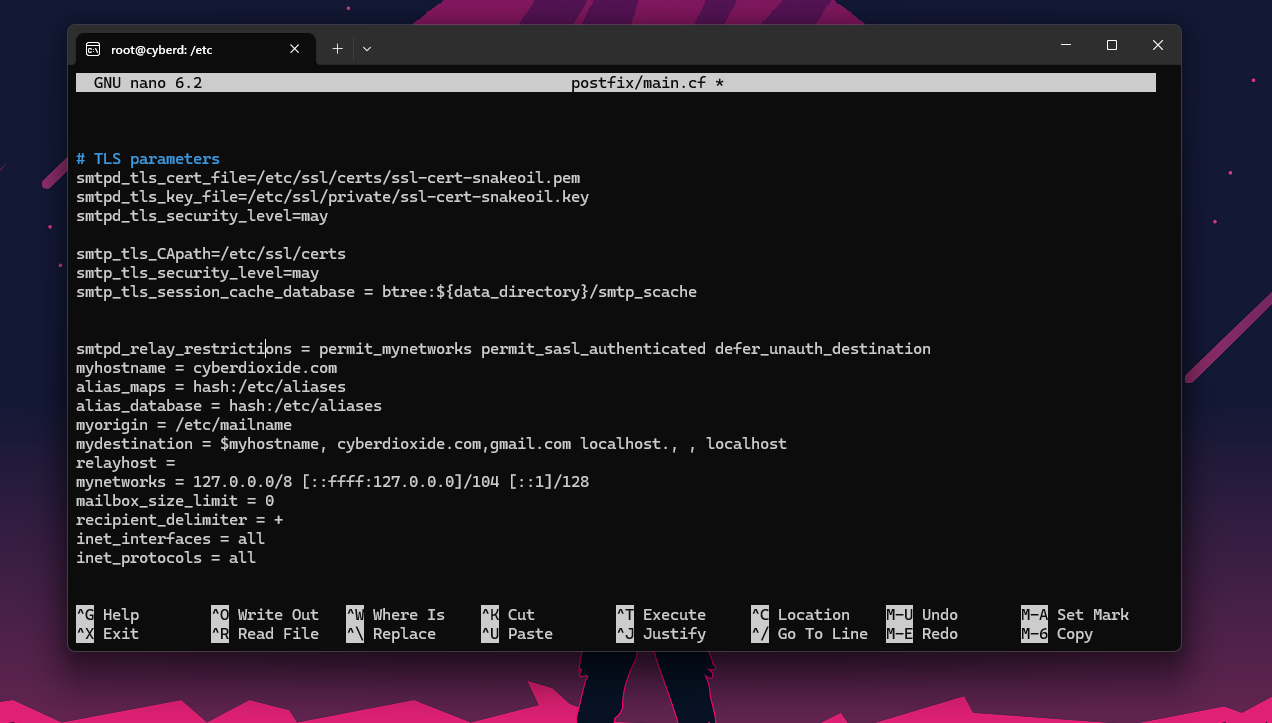Image resolution: width=1272 pixels, height=723 pixels.
Task: Click the alias_database line
Action: (229, 406)
